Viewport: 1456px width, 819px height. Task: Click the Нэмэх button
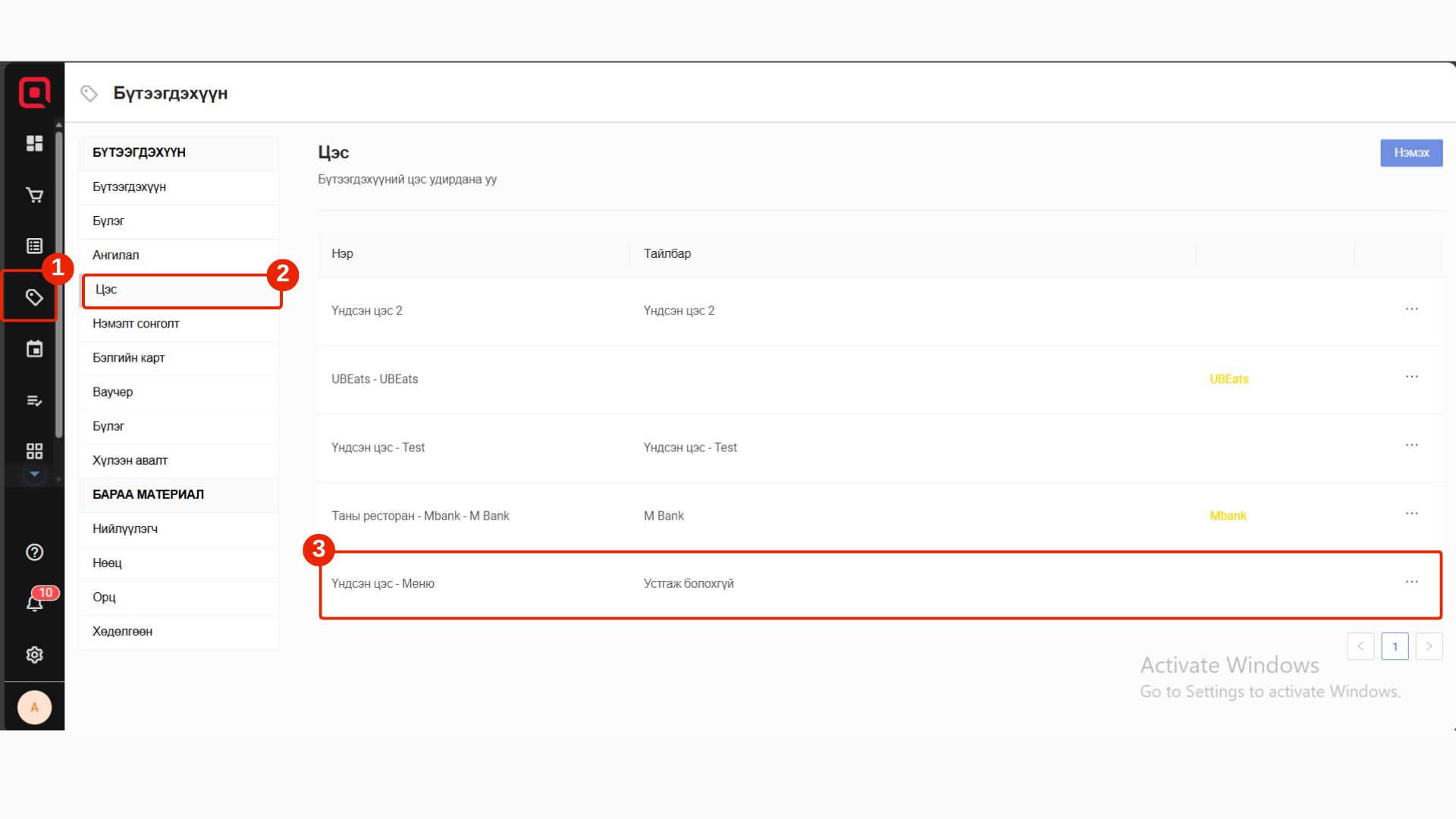coord(1410,152)
